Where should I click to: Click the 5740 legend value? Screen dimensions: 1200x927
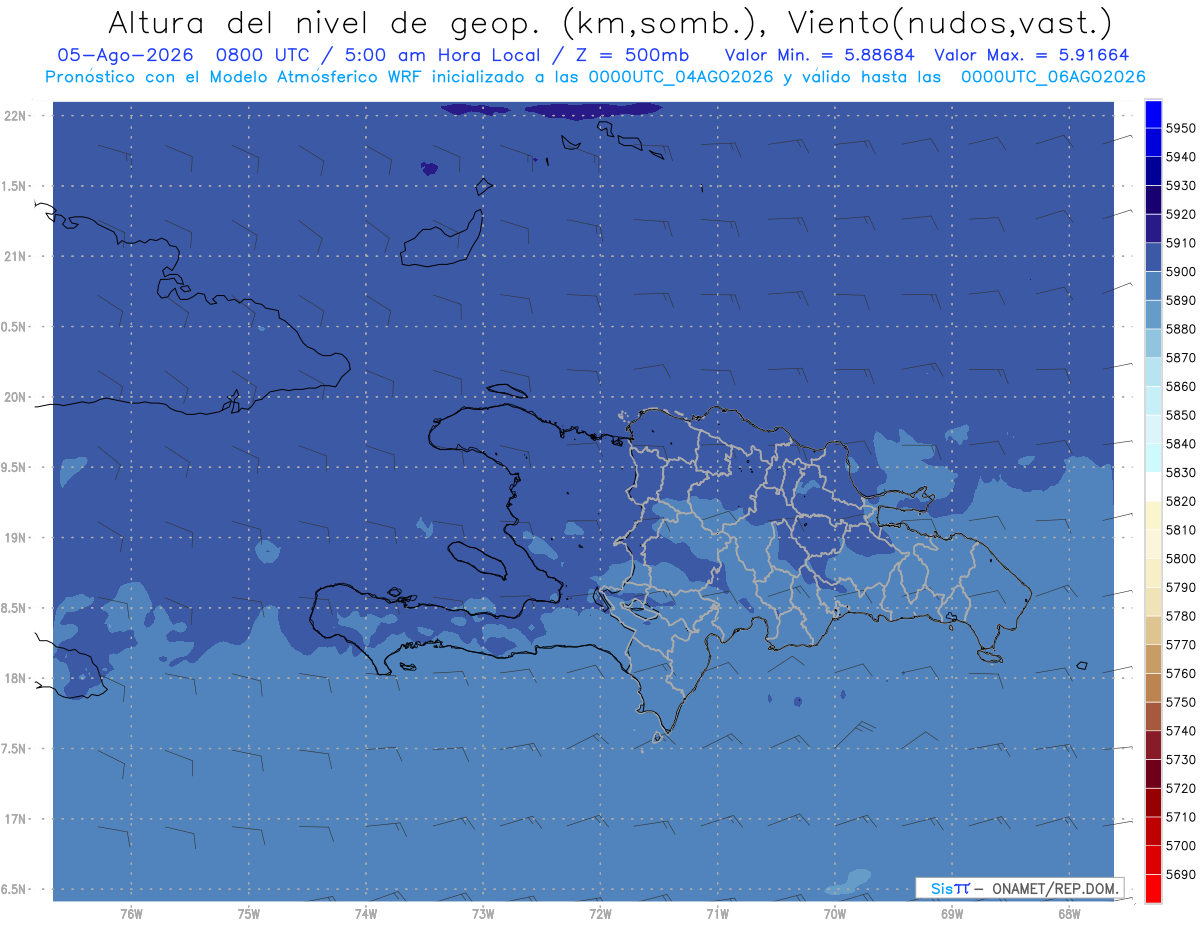point(1181,731)
